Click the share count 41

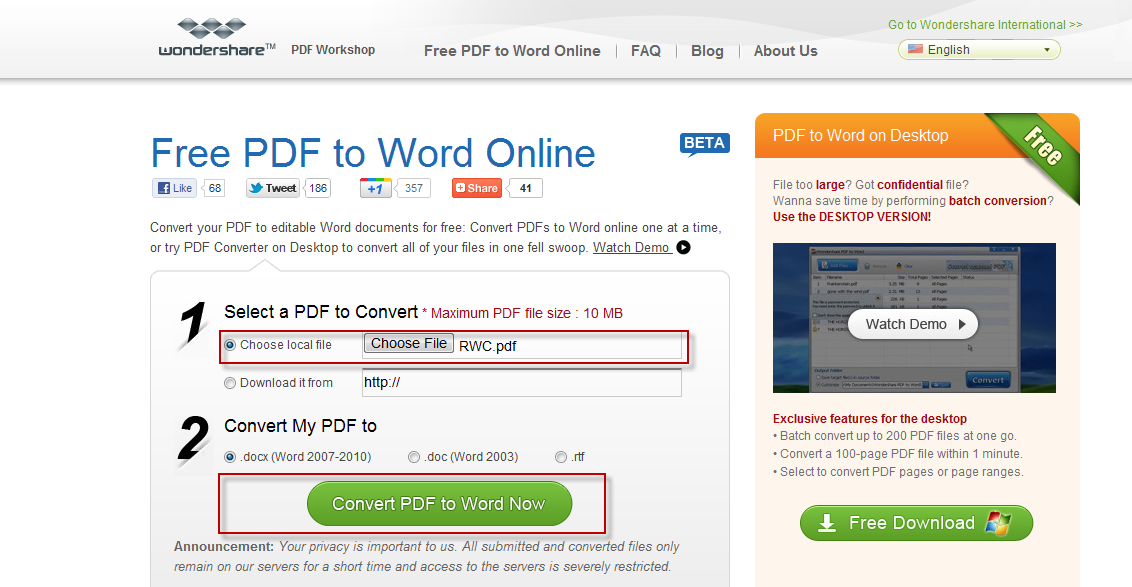[526, 188]
